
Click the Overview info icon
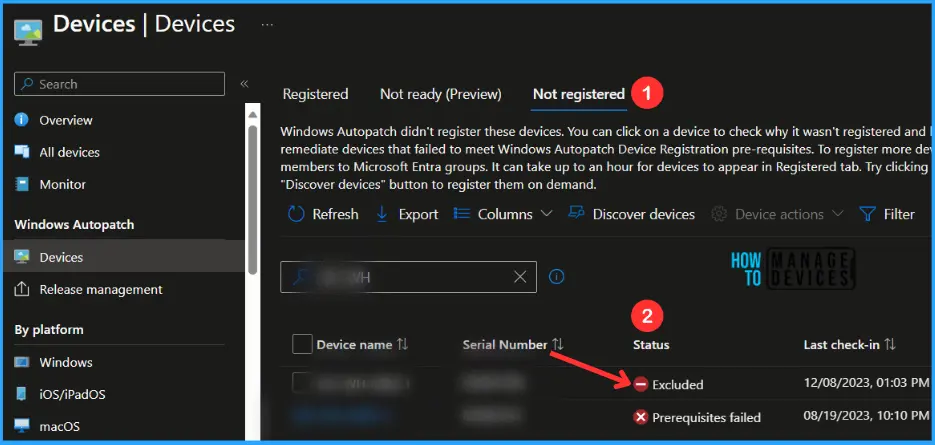[22, 120]
